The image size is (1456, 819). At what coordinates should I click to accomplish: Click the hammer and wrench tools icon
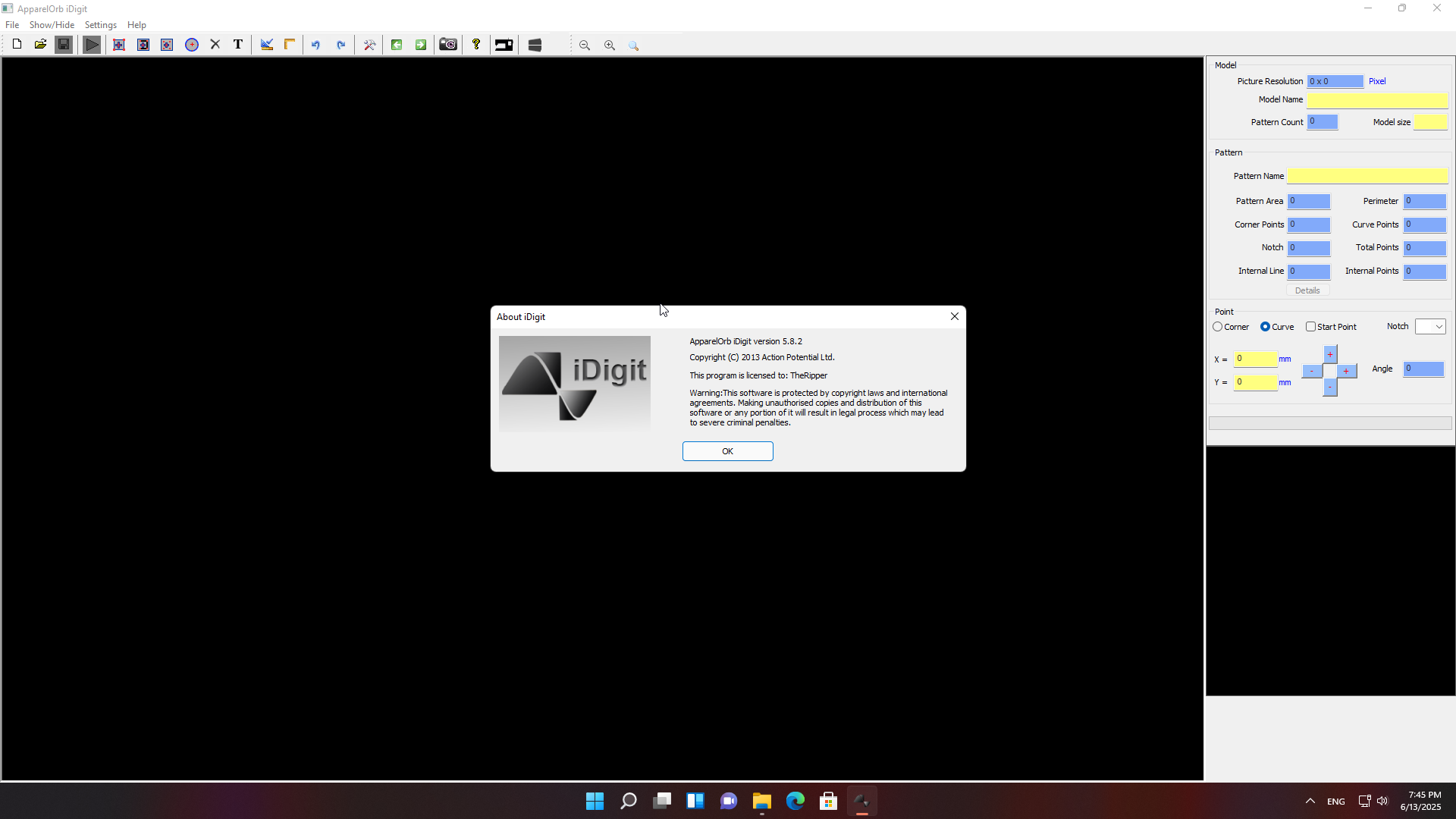pyautogui.click(x=369, y=45)
